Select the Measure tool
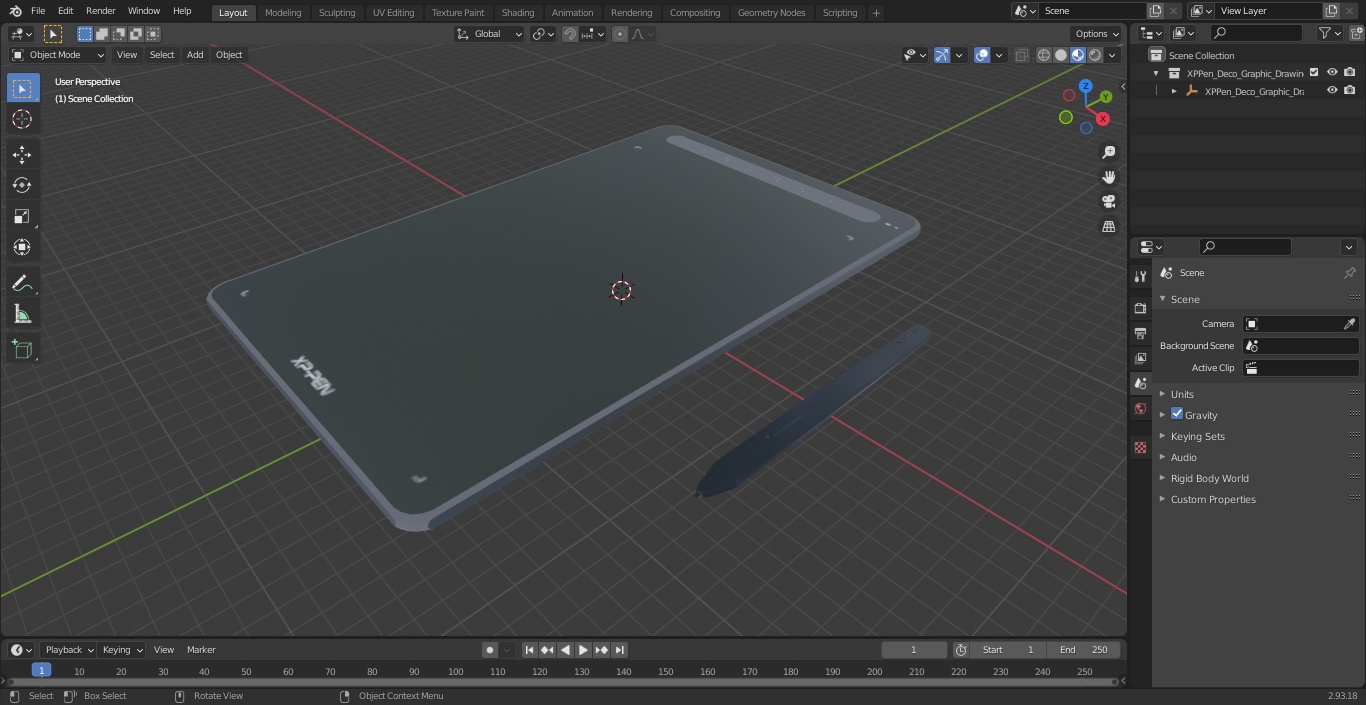 click(22, 315)
